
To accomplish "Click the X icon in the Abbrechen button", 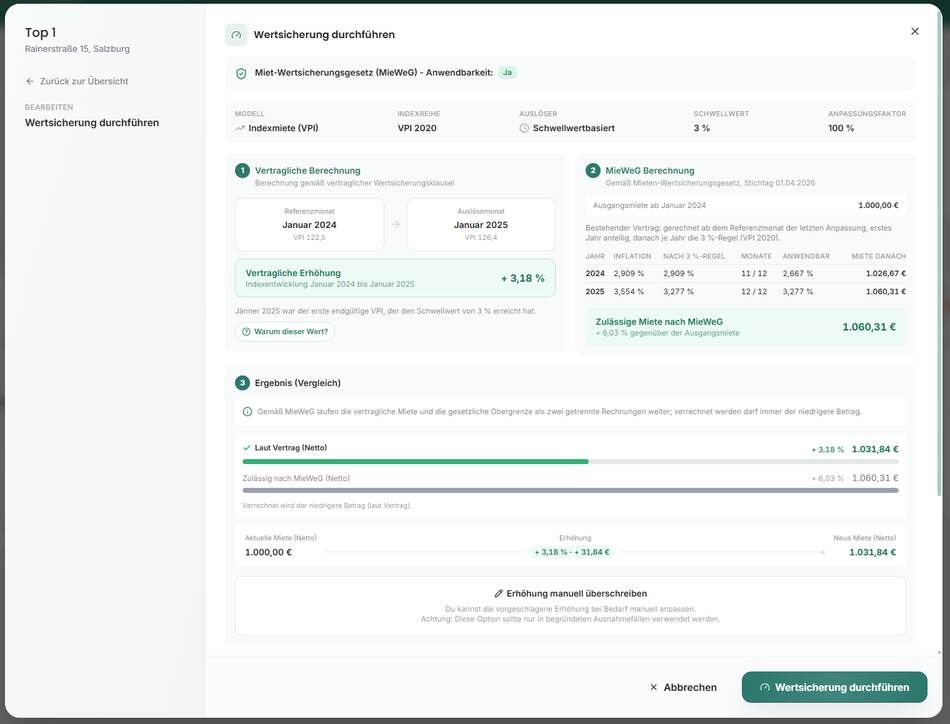I will [653, 688].
